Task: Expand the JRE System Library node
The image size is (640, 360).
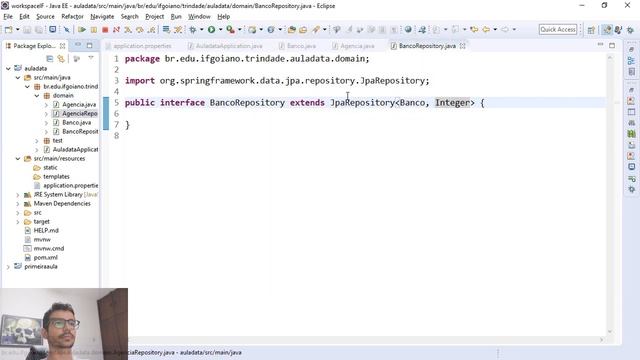Action: tap(18, 195)
